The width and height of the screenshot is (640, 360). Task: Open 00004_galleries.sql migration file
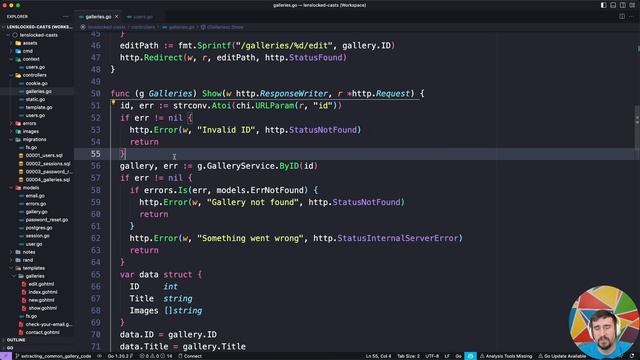[37, 180]
